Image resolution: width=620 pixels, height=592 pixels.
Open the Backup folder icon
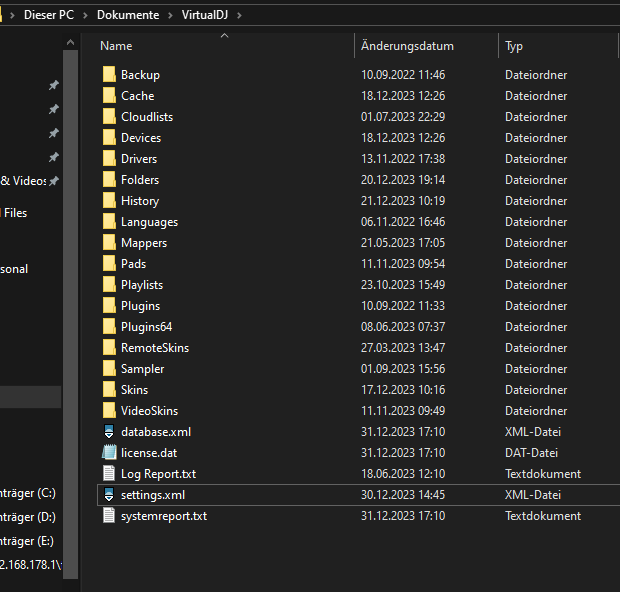[109, 74]
